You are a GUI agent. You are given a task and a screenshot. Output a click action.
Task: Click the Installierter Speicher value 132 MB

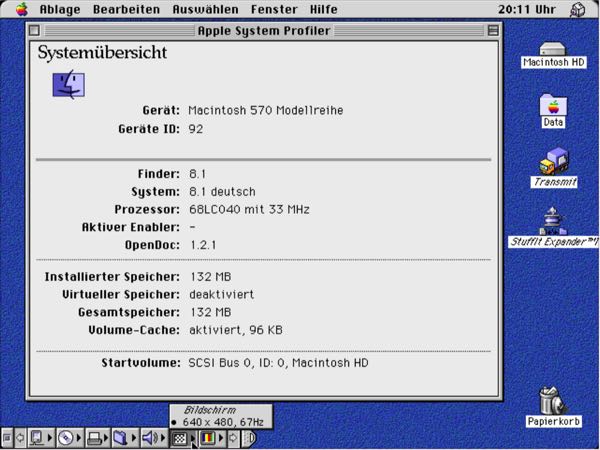[211, 277]
